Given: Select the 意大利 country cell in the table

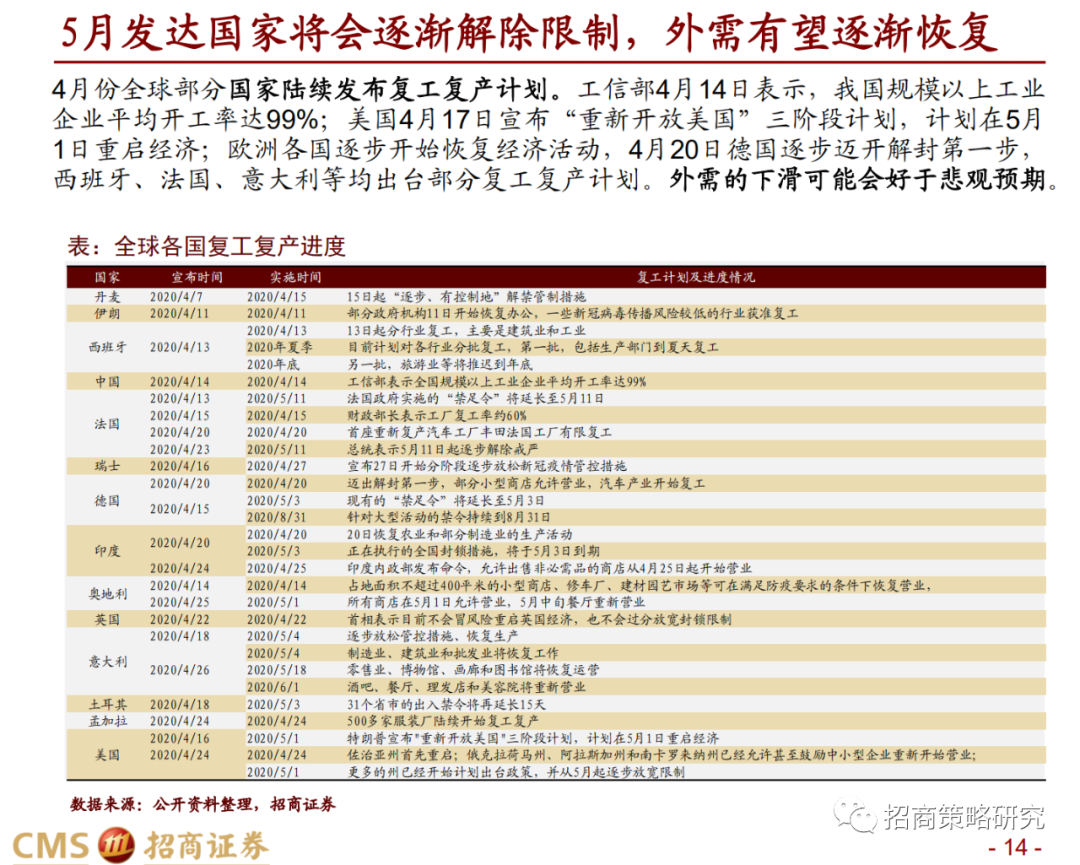Looking at the screenshot, I should [107, 661].
